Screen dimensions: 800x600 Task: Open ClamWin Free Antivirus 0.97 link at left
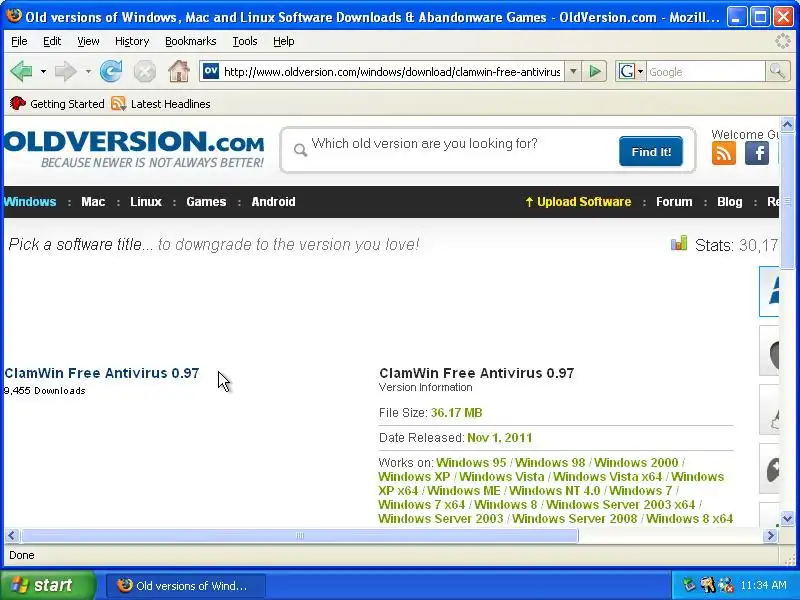pos(102,373)
